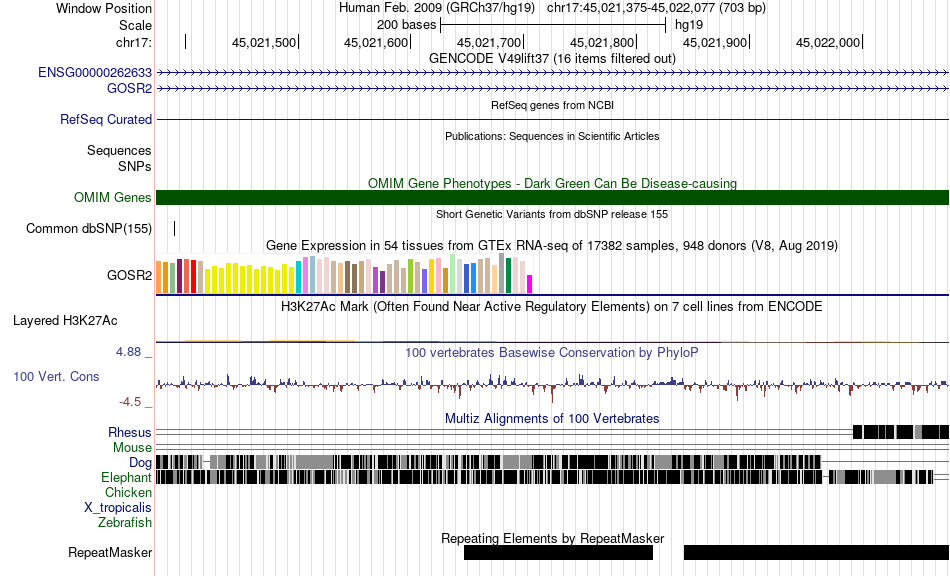Click the Scale label
The width and height of the screenshot is (950, 576).
pyautogui.click(x=135, y=25)
